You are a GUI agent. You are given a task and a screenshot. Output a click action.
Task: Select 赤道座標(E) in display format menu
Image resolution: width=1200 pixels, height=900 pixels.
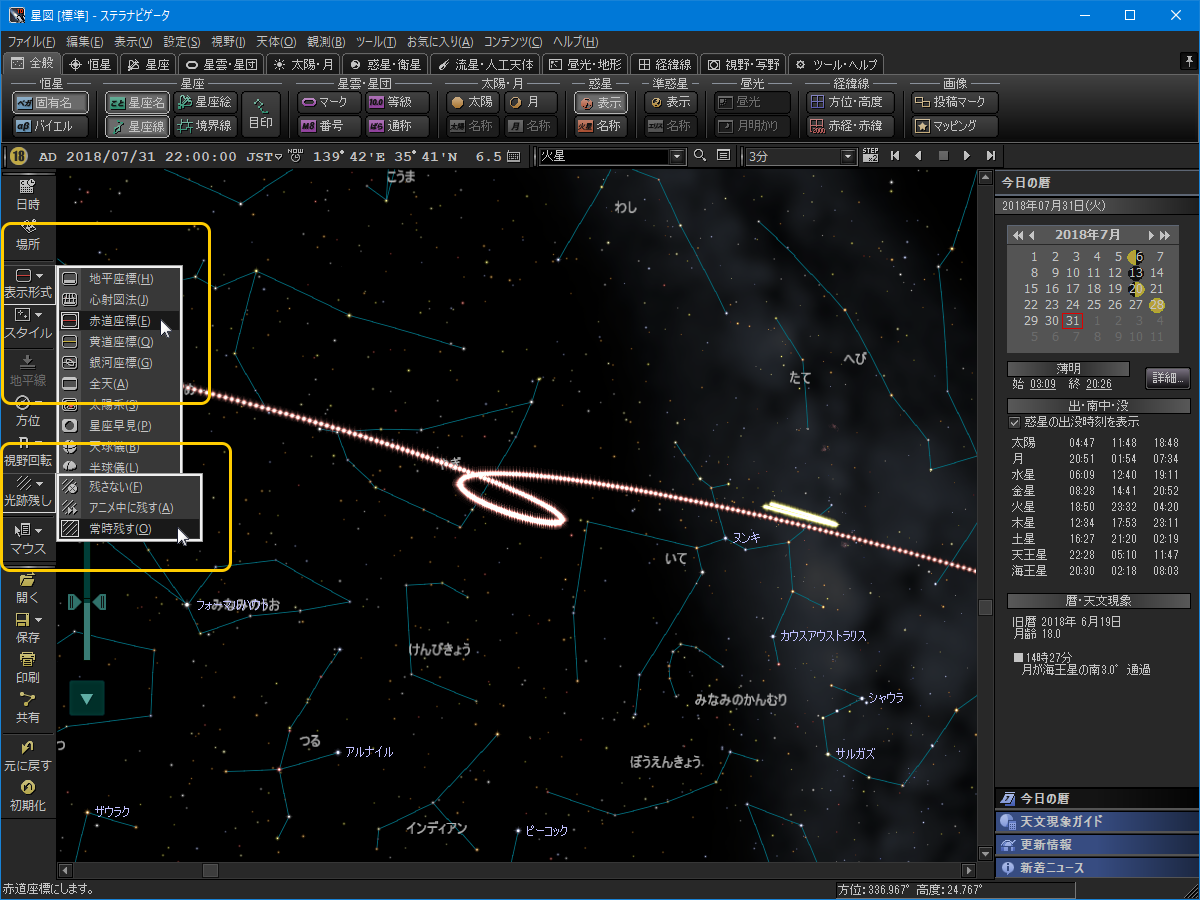119,321
